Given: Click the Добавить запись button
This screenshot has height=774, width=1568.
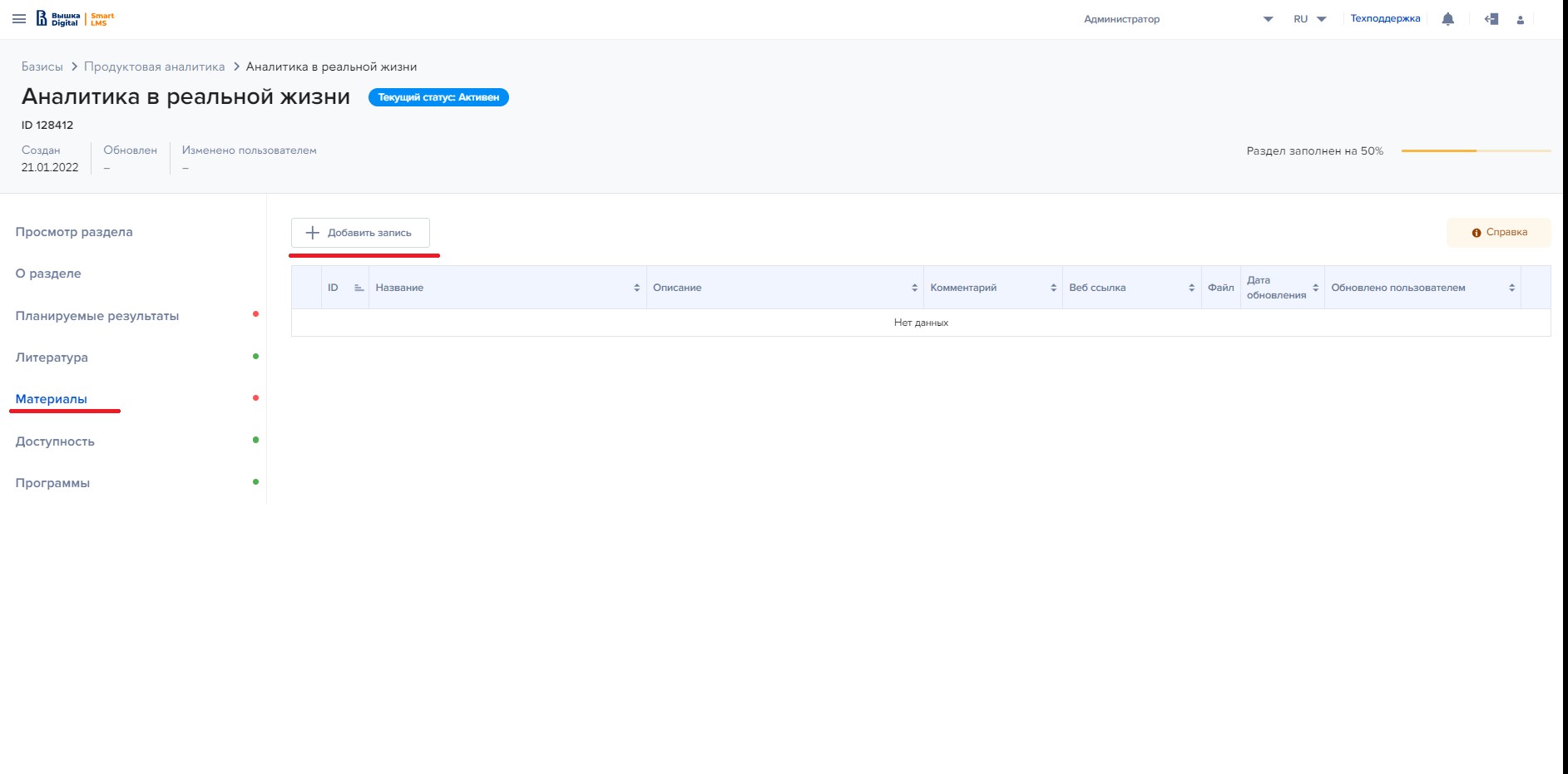Looking at the screenshot, I should [x=360, y=233].
